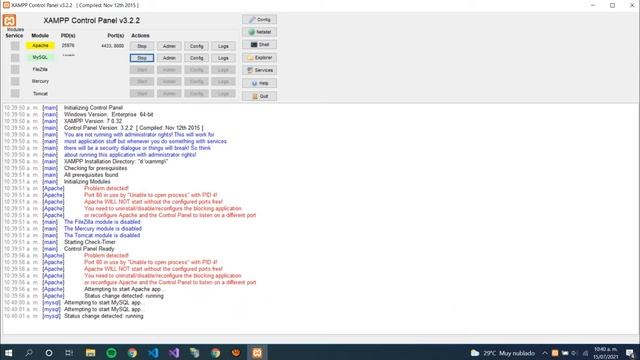
Task: Open Apache Admin
Action: tap(169, 46)
